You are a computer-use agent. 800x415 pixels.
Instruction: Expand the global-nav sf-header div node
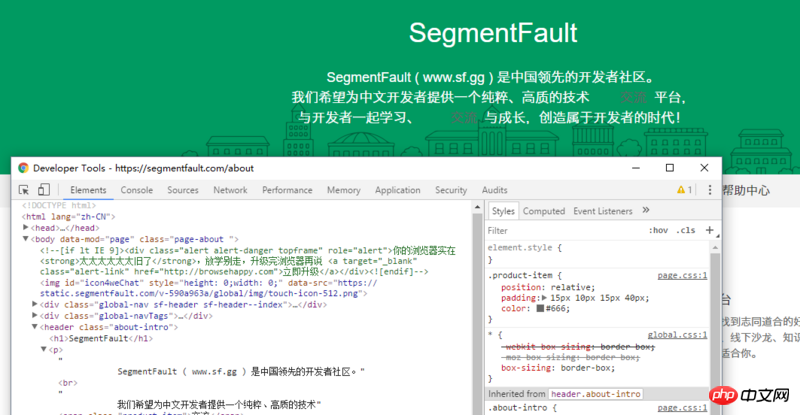tap(35, 304)
